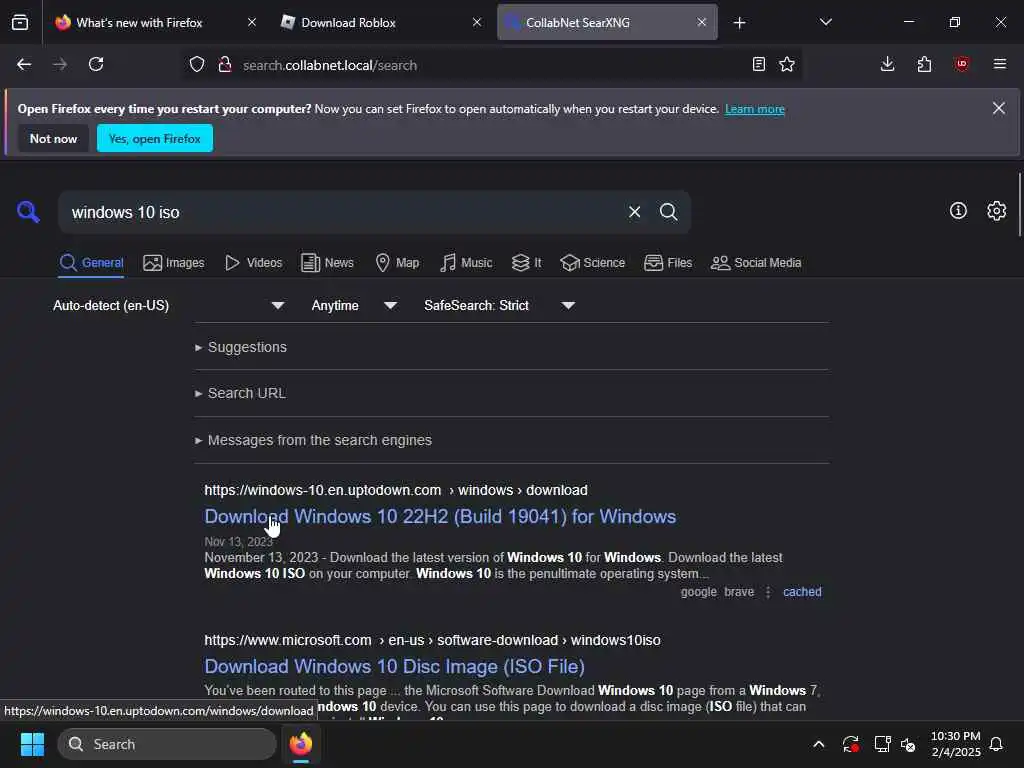Screen dimensions: 1024x768
Task: Open the Extensions puzzle icon
Action: coord(924,65)
